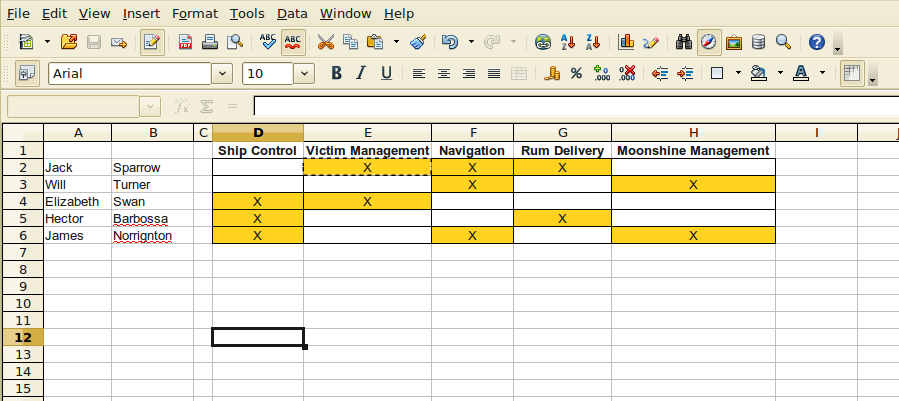Toggle Edit File mode icon
Viewport: 899px width, 401px height.
point(152,42)
